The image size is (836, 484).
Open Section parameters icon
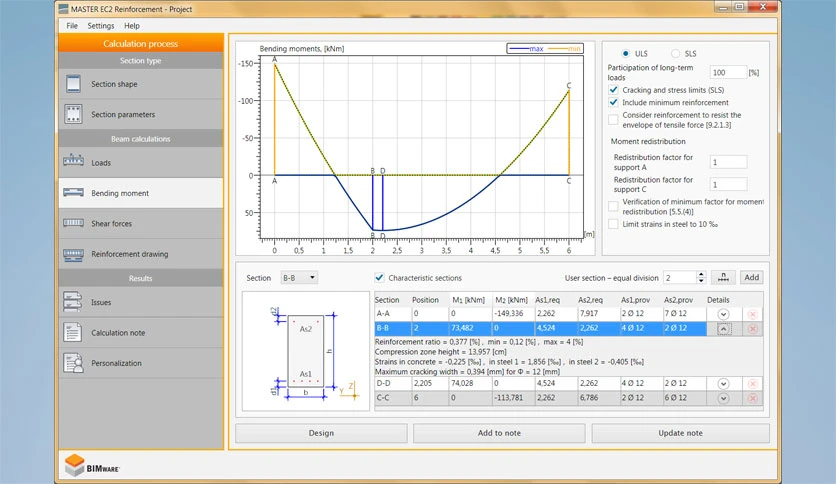tap(74, 114)
